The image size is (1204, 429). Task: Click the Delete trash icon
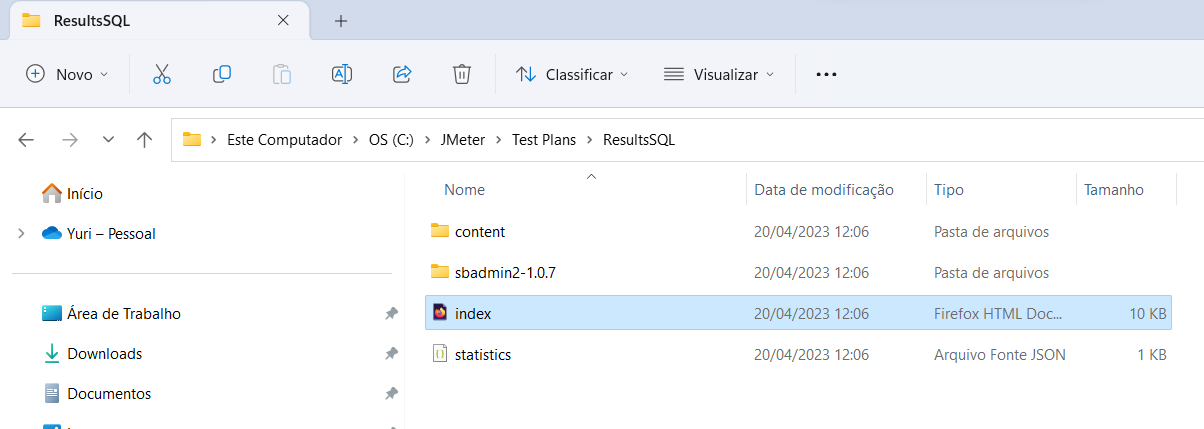pos(461,74)
